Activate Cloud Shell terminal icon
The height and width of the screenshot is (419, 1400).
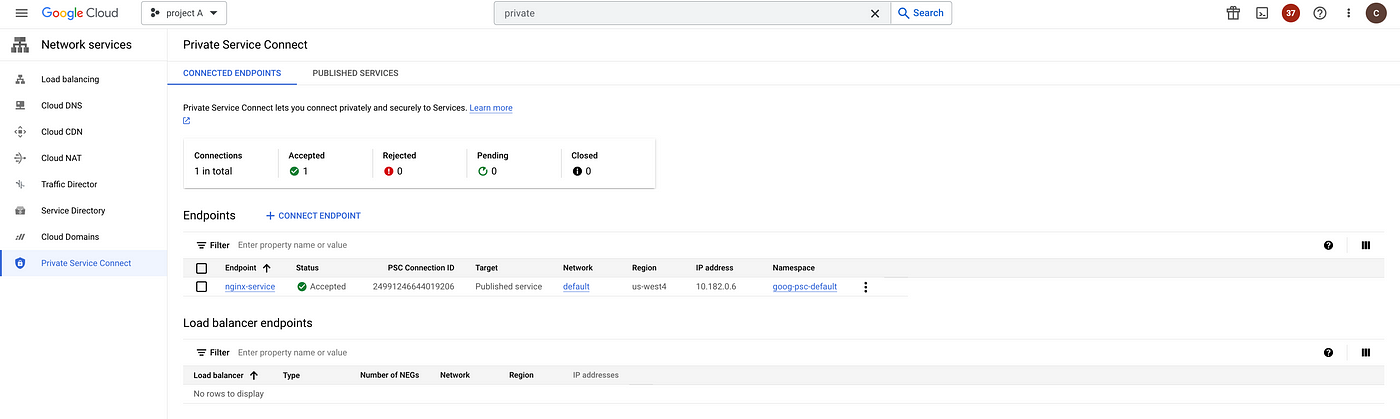pos(1262,13)
